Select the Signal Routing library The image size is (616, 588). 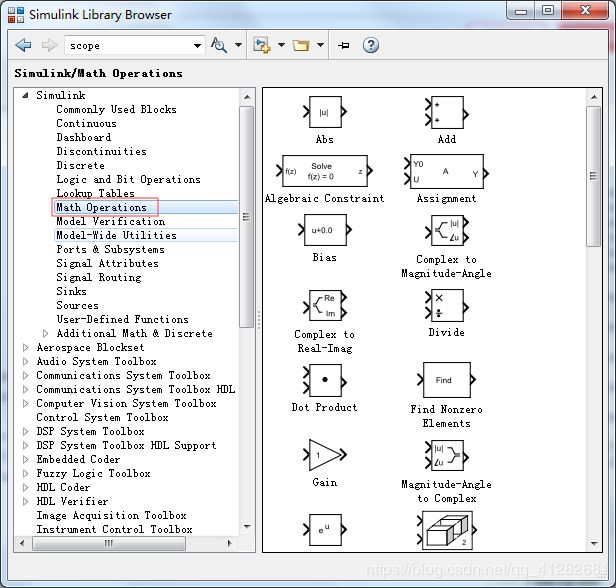(99, 277)
